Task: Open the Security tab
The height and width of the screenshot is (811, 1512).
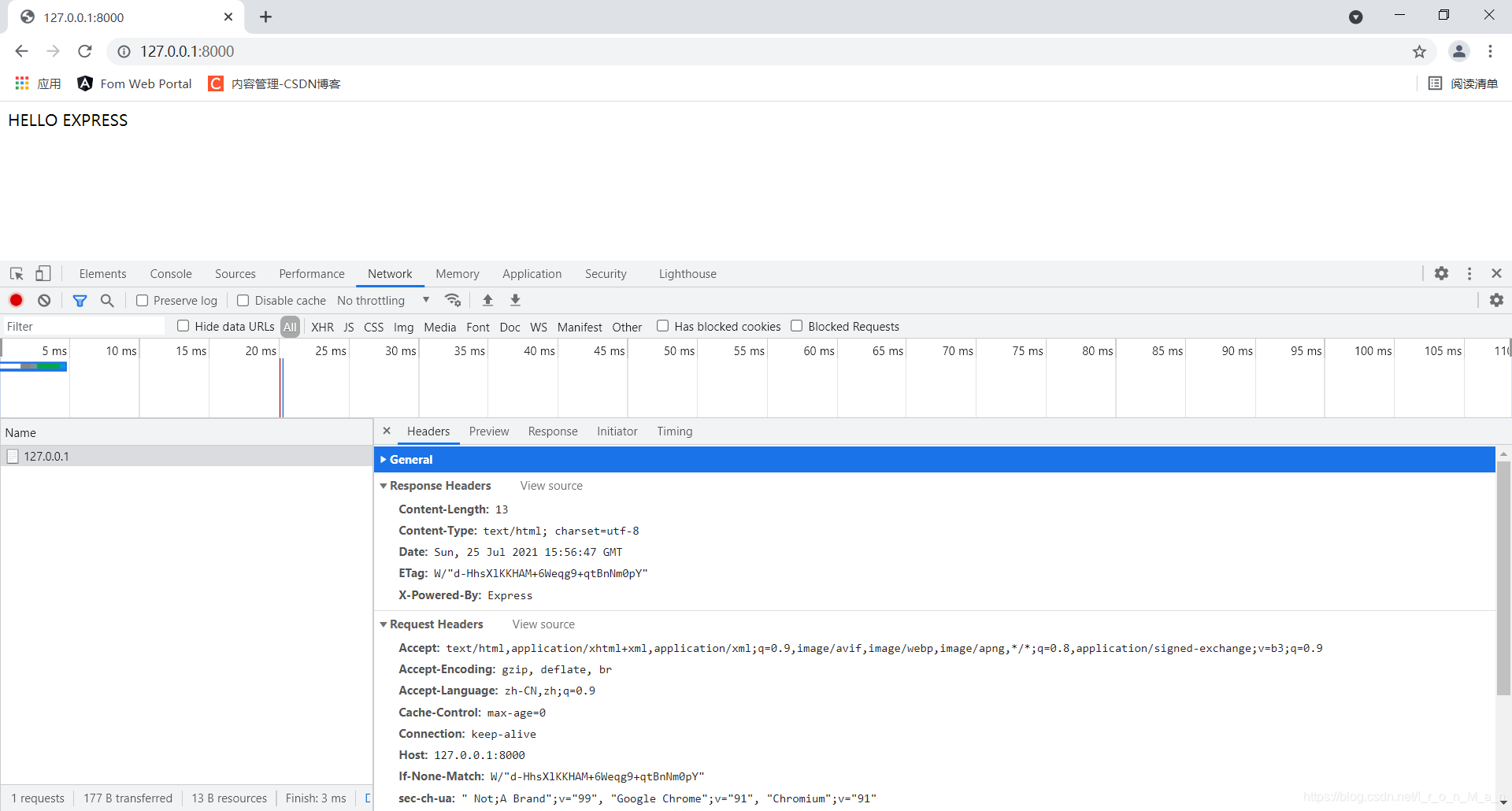Action: click(606, 274)
